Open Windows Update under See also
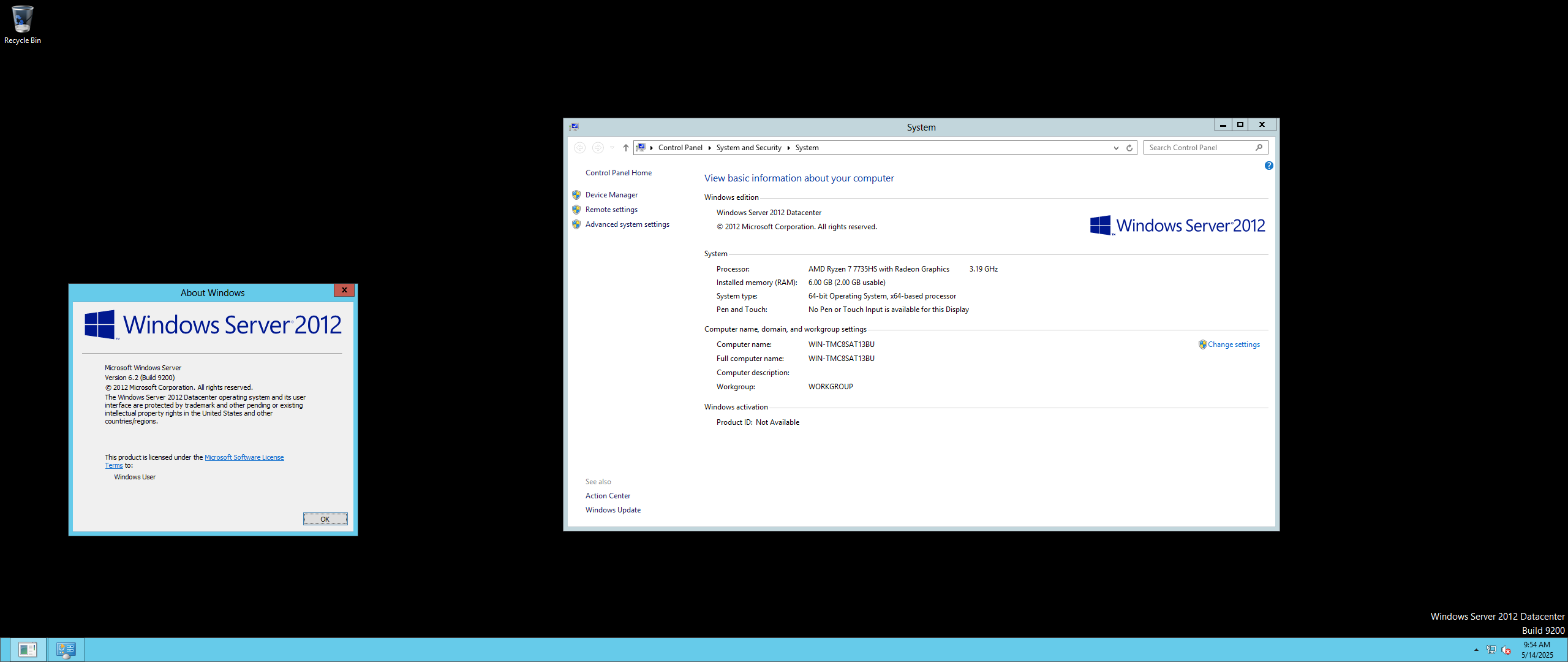The image size is (1568, 662). (x=612, y=510)
